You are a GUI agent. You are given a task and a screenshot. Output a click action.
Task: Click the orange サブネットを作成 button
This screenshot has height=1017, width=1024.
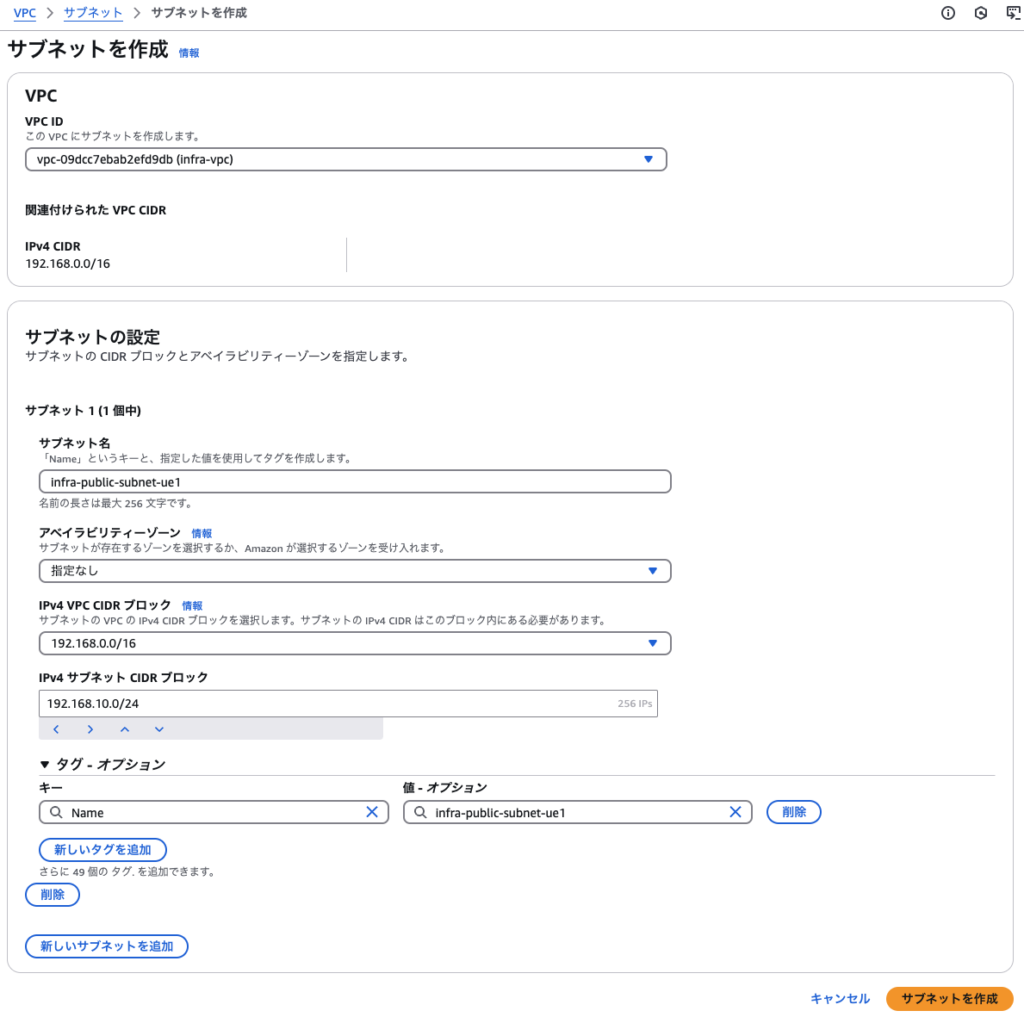point(949,998)
